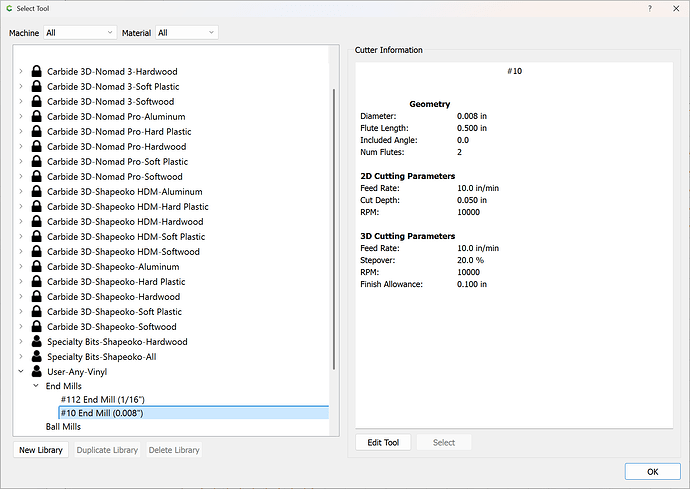Viewport: 690px width, 489px height.
Task: Expand Carbide 3D-Shapeoko HDM-Aluminum arrow
Action: click(x=21, y=191)
